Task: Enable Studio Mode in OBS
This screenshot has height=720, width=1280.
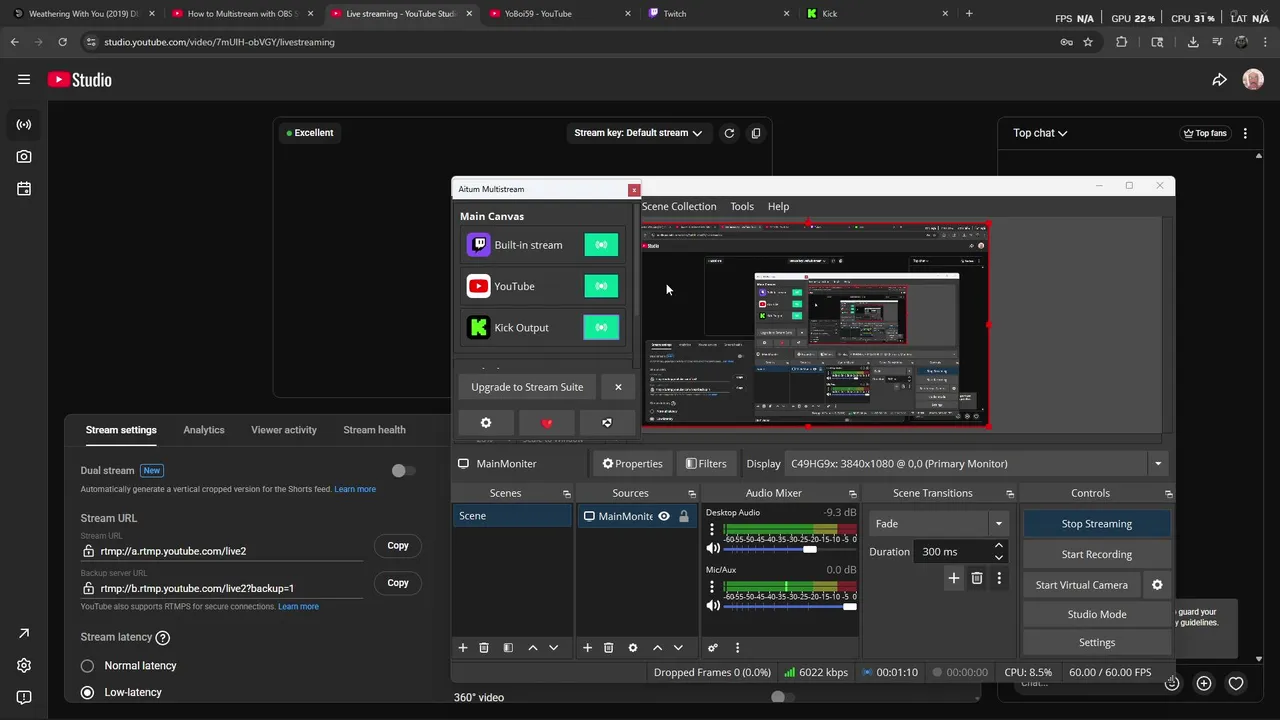Action: (x=1096, y=614)
